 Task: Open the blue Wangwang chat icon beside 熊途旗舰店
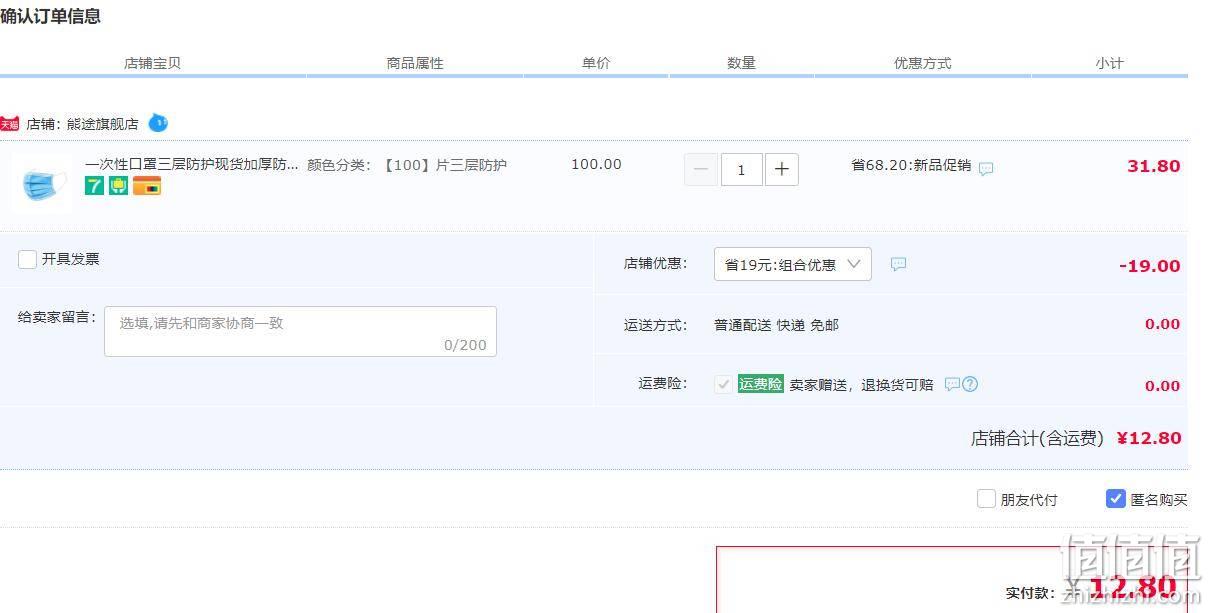click(158, 123)
